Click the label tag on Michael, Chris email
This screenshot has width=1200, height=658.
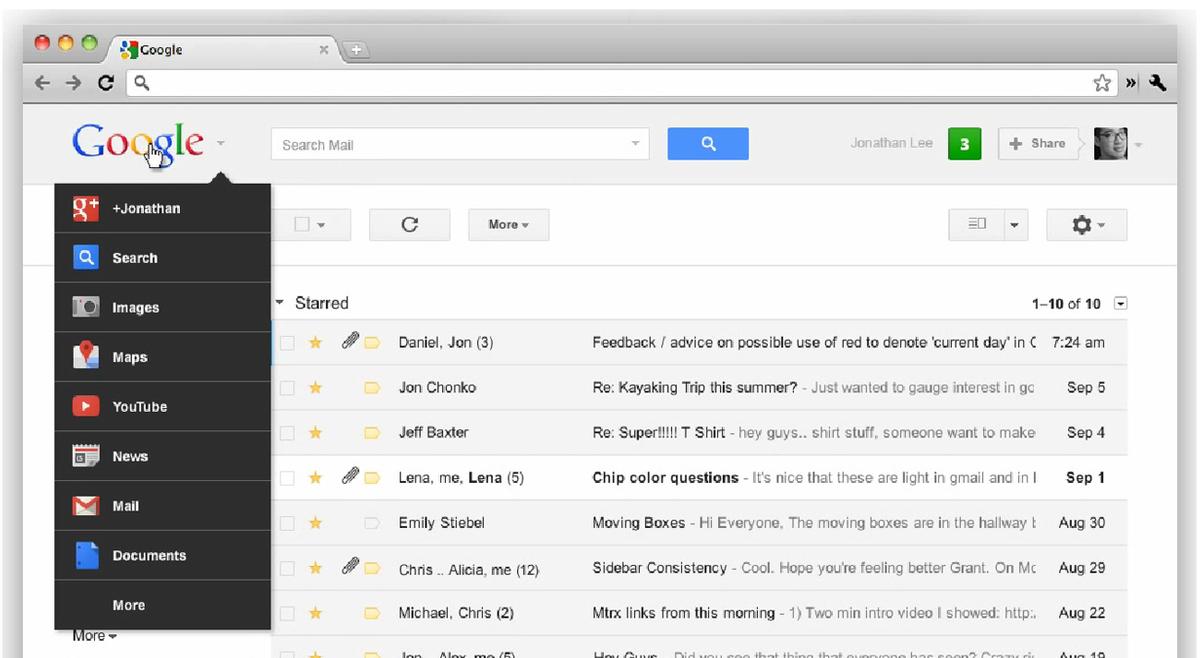(372, 613)
